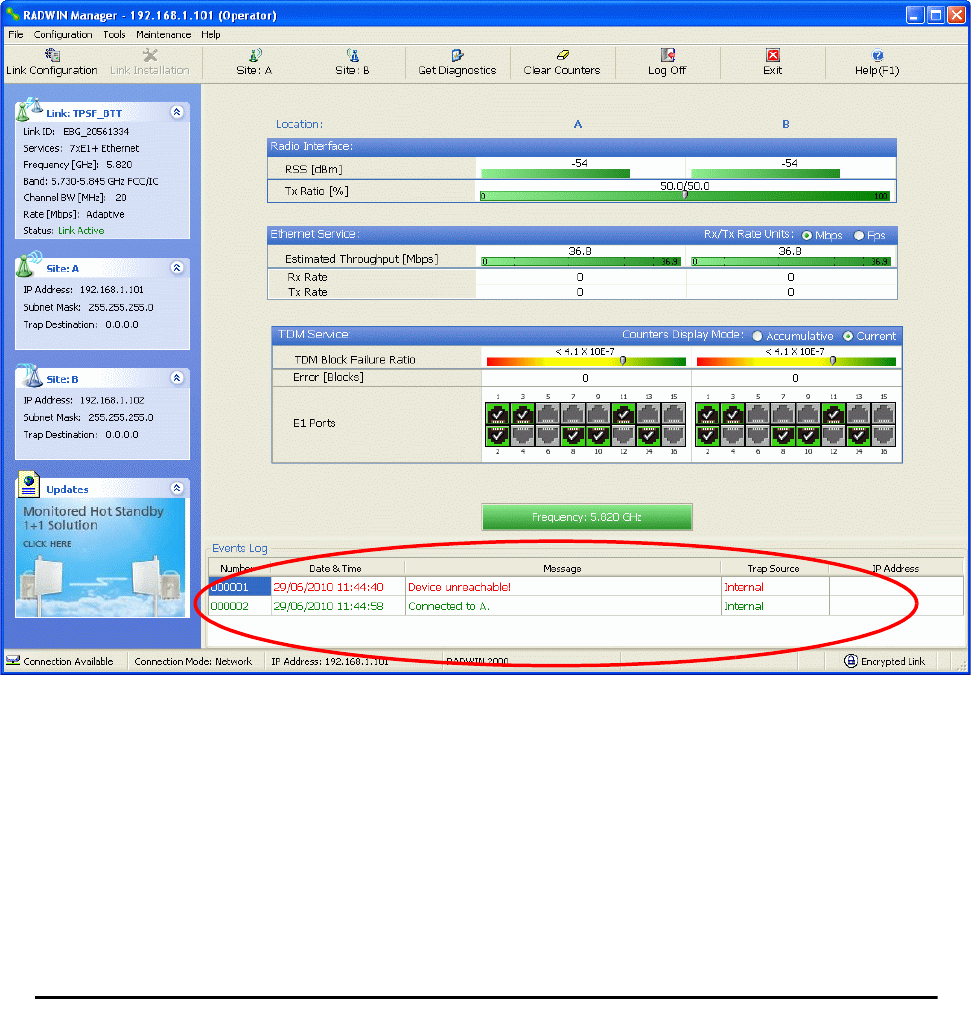Click the red Exit toolbar icon
This screenshot has width=971, height=1015.
(x=773, y=55)
